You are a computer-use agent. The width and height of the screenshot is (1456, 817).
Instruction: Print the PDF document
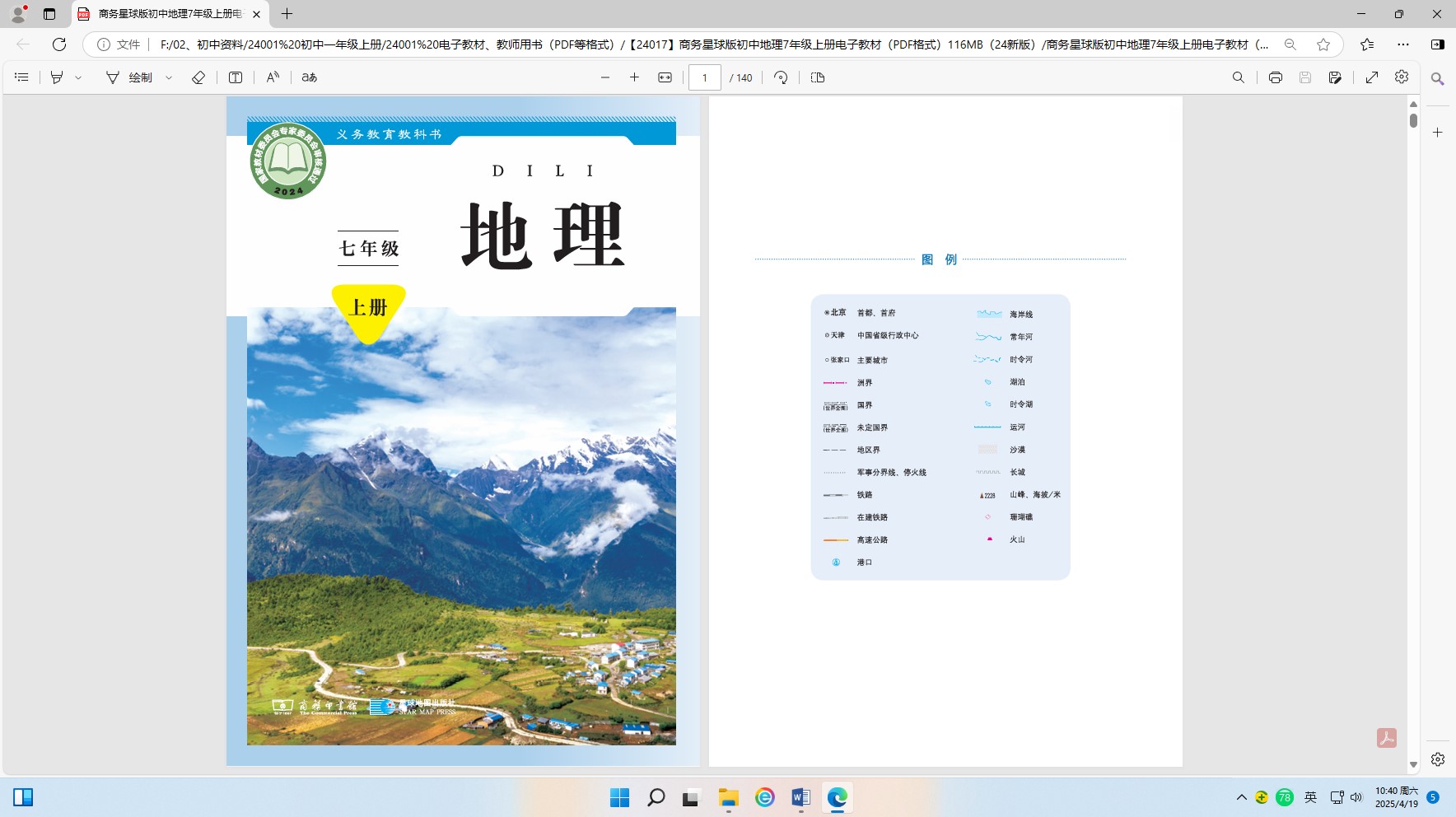(1275, 77)
